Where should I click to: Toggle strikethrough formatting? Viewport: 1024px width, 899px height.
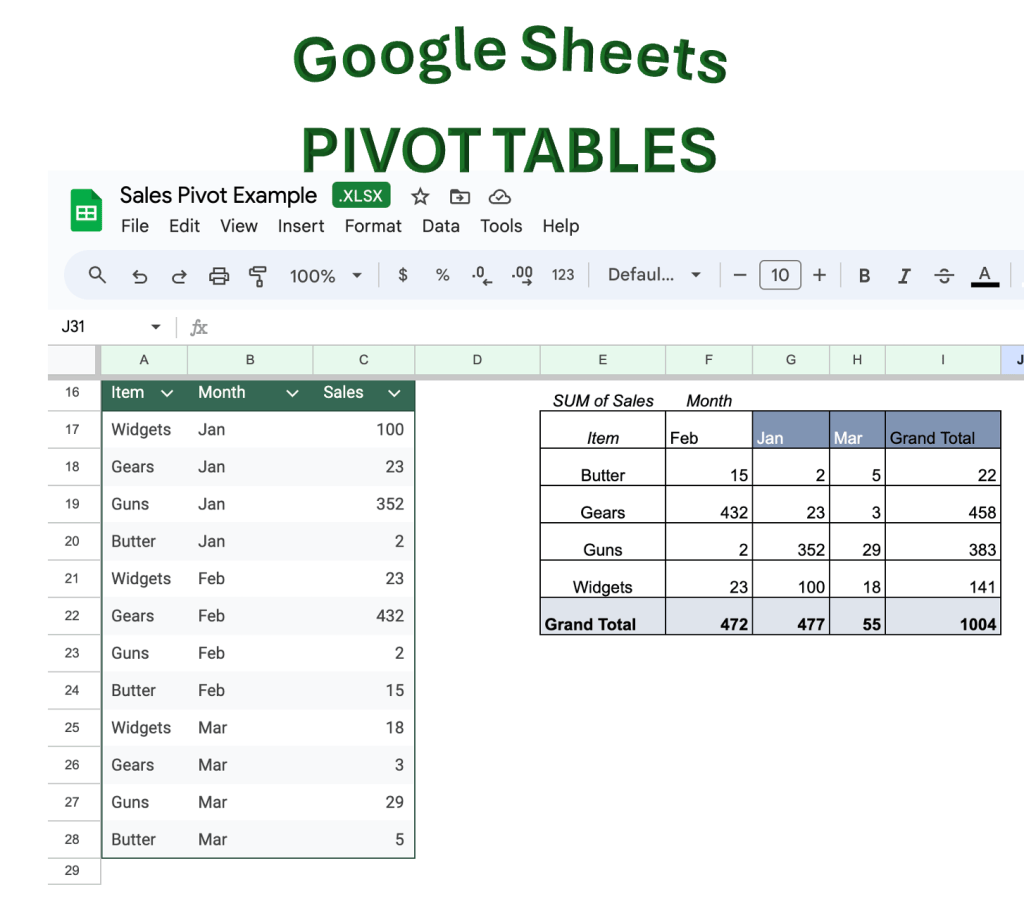(944, 276)
